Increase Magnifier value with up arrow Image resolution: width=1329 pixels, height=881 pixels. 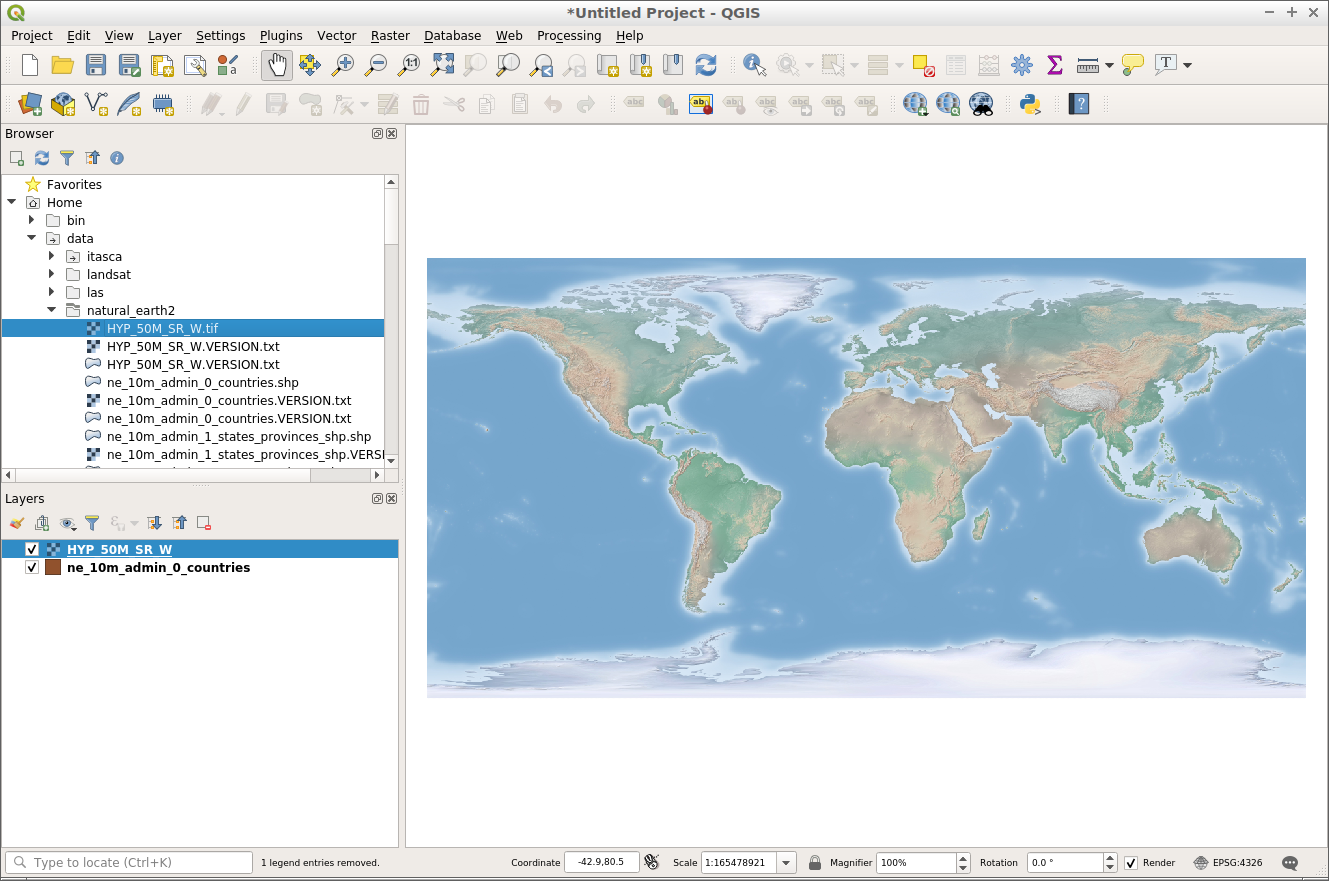click(x=963, y=858)
